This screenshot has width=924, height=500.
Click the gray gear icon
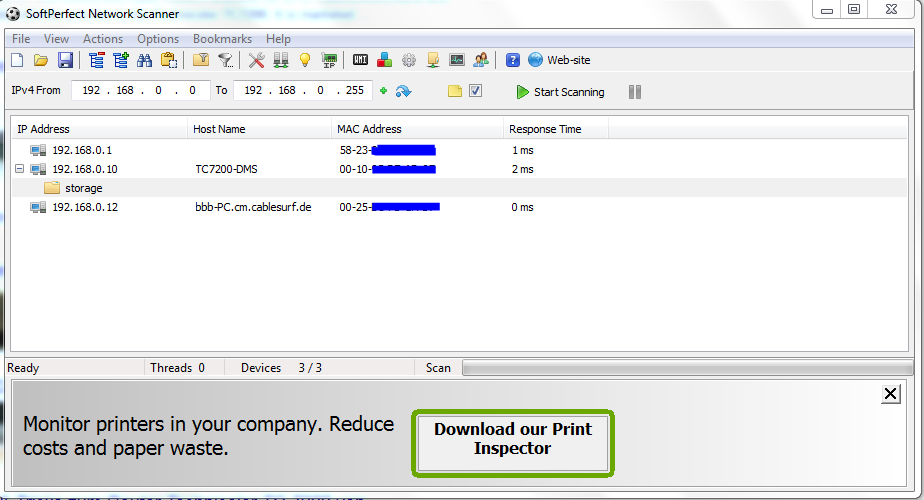pos(408,60)
